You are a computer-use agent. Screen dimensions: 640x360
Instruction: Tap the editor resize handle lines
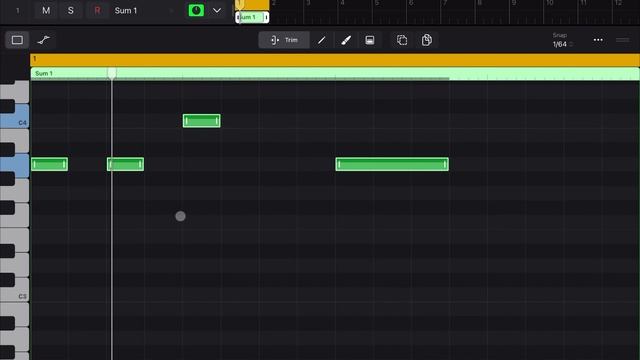point(623,40)
